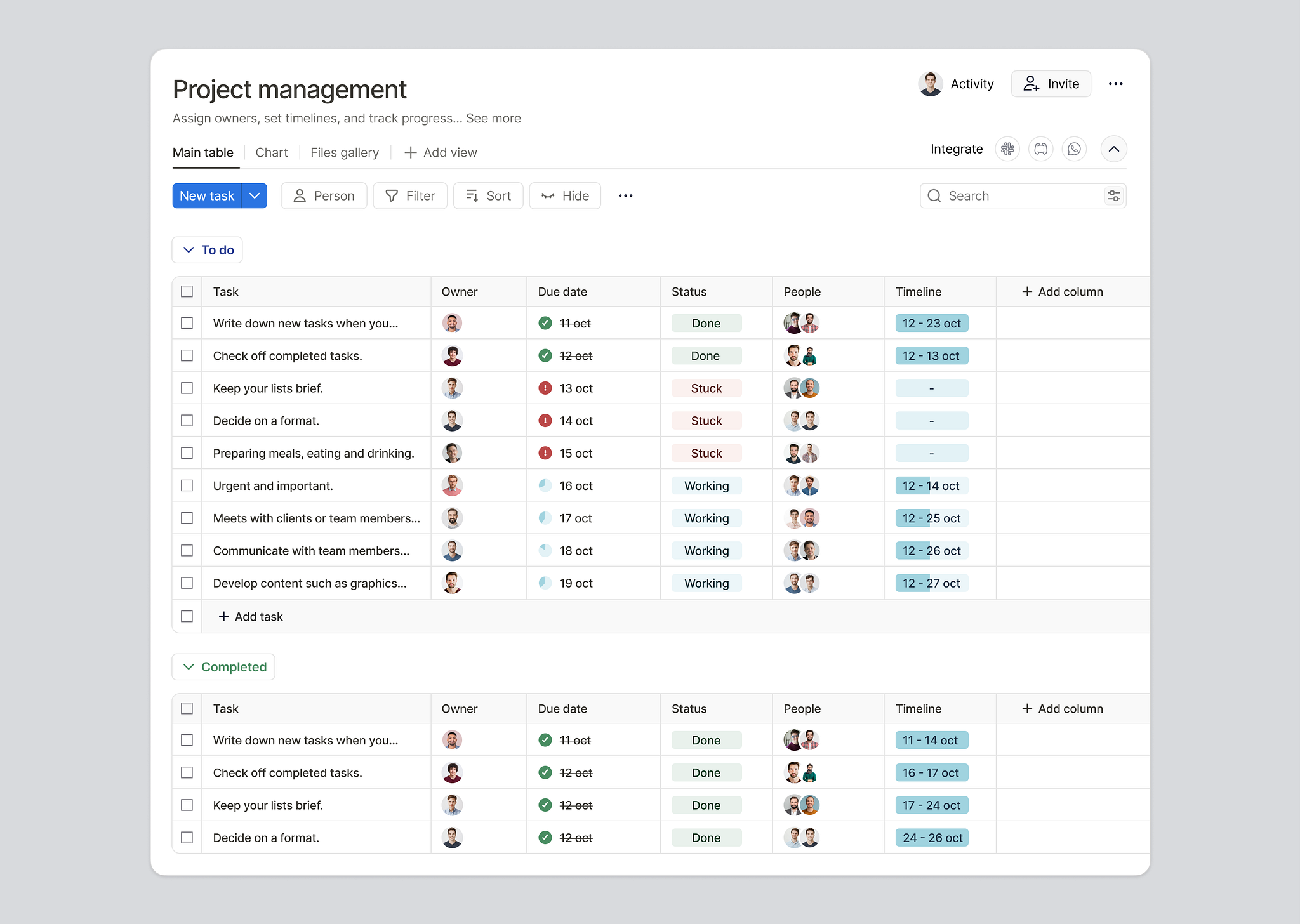Switch to the Main table tab

[203, 152]
